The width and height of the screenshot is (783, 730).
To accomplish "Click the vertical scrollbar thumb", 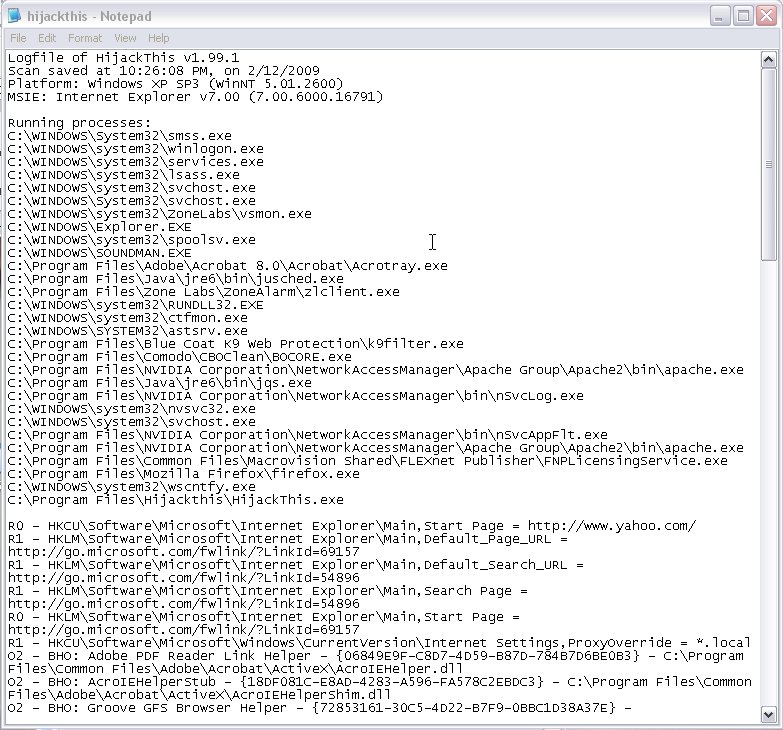I will coord(768,164).
